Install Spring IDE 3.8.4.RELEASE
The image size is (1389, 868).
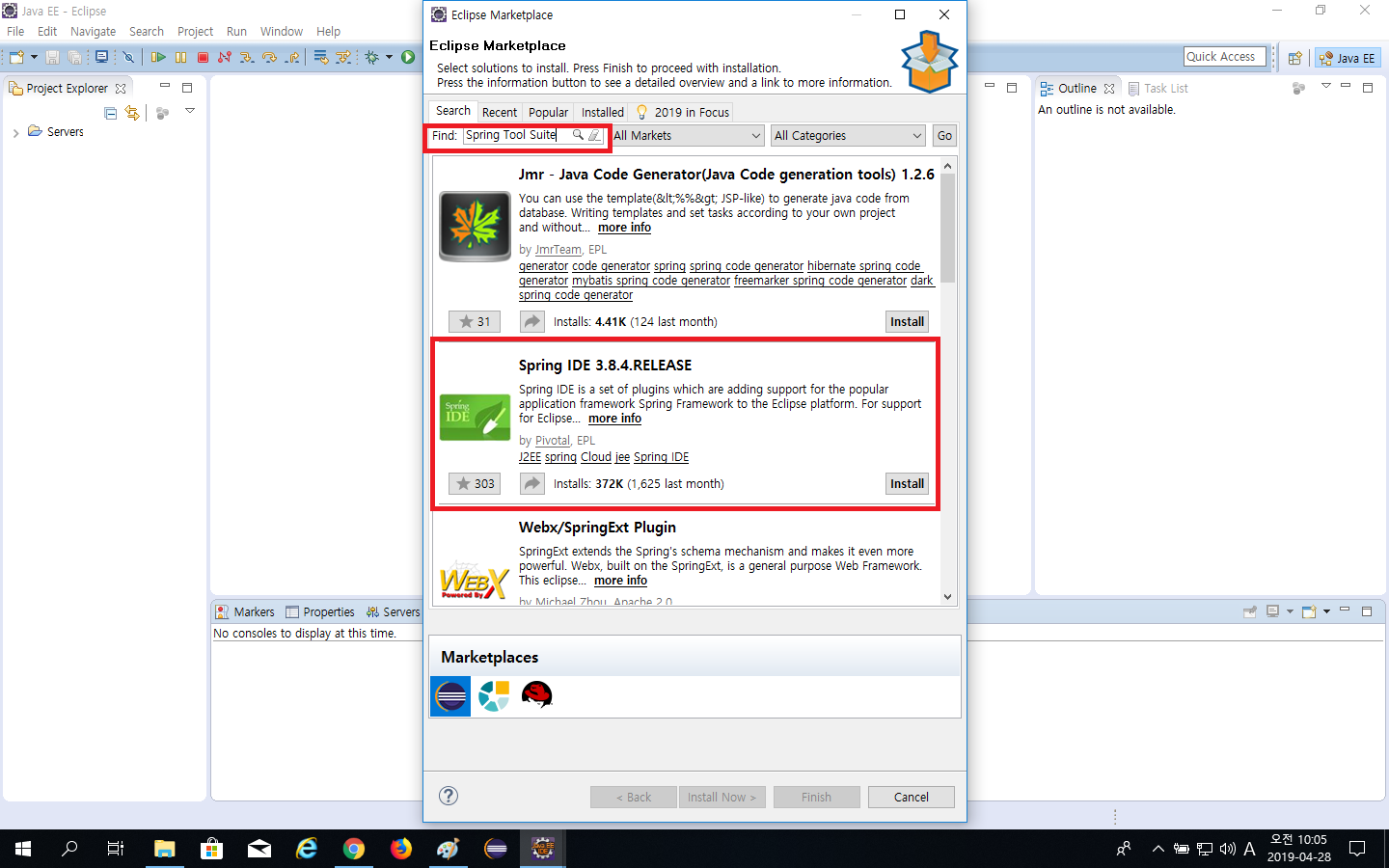(x=907, y=483)
